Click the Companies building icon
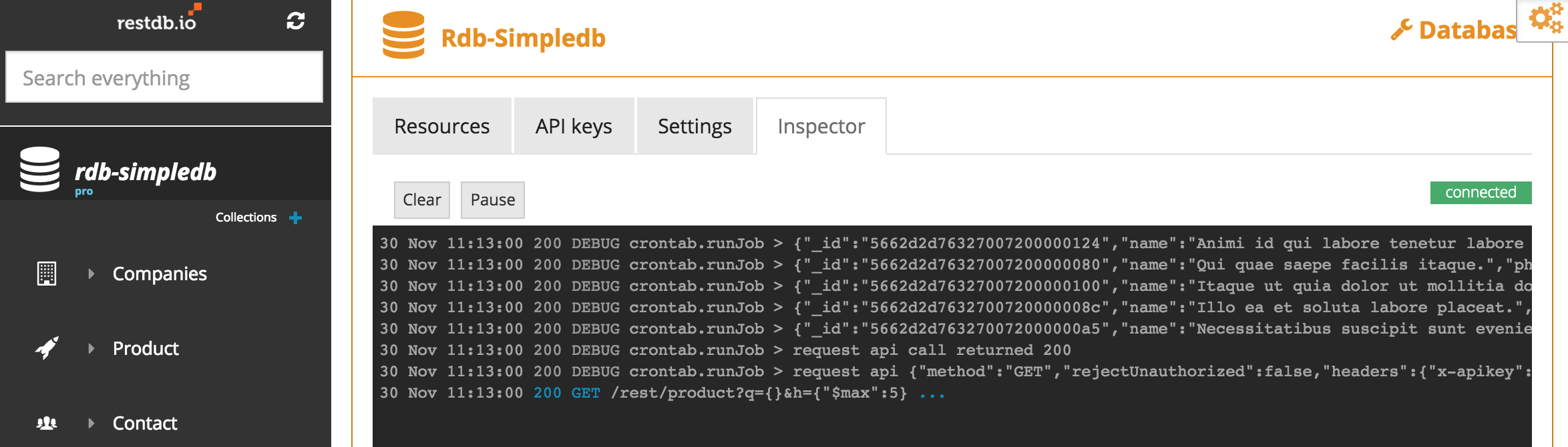This screenshot has width=1568, height=447. click(47, 274)
